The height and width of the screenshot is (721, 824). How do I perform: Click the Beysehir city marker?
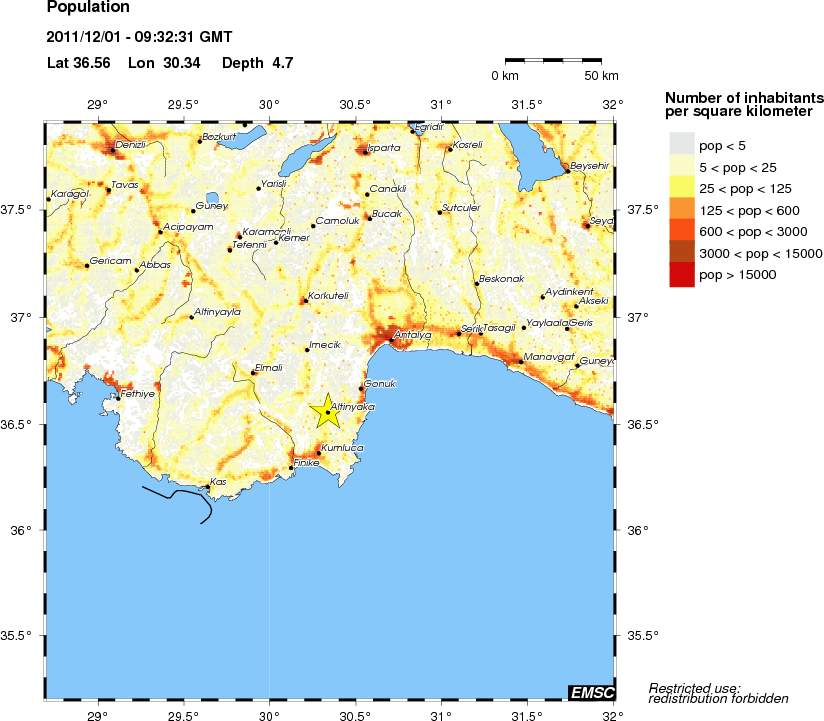pos(567,171)
